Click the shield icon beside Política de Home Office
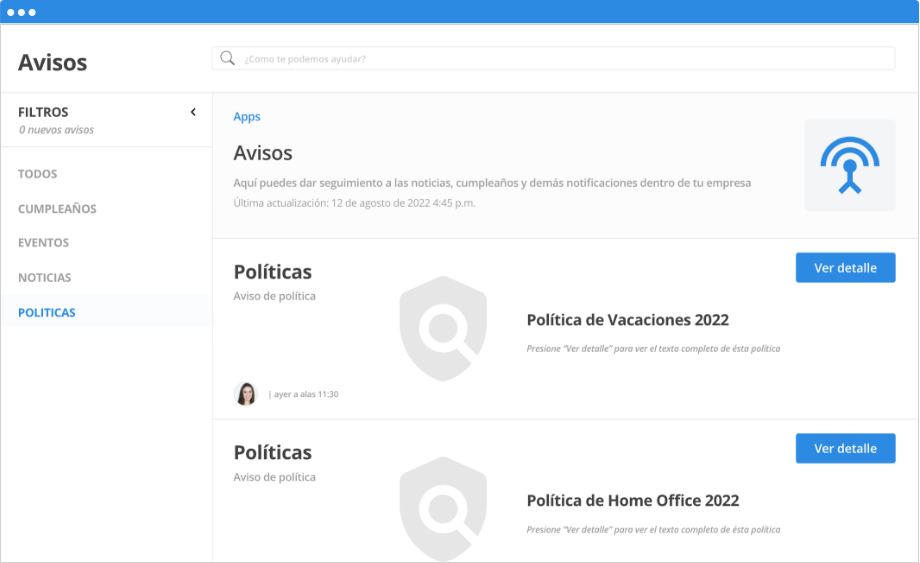The height and width of the screenshot is (563, 920). point(443,509)
